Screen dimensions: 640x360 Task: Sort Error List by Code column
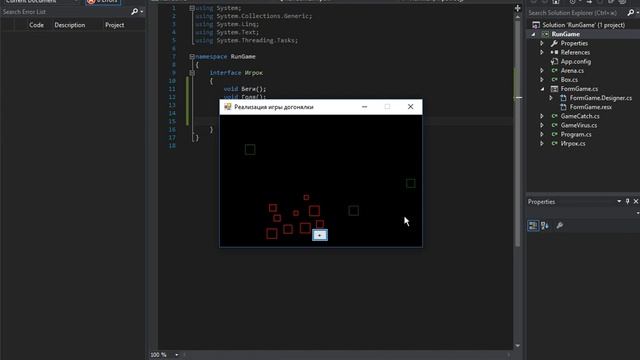coord(36,25)
